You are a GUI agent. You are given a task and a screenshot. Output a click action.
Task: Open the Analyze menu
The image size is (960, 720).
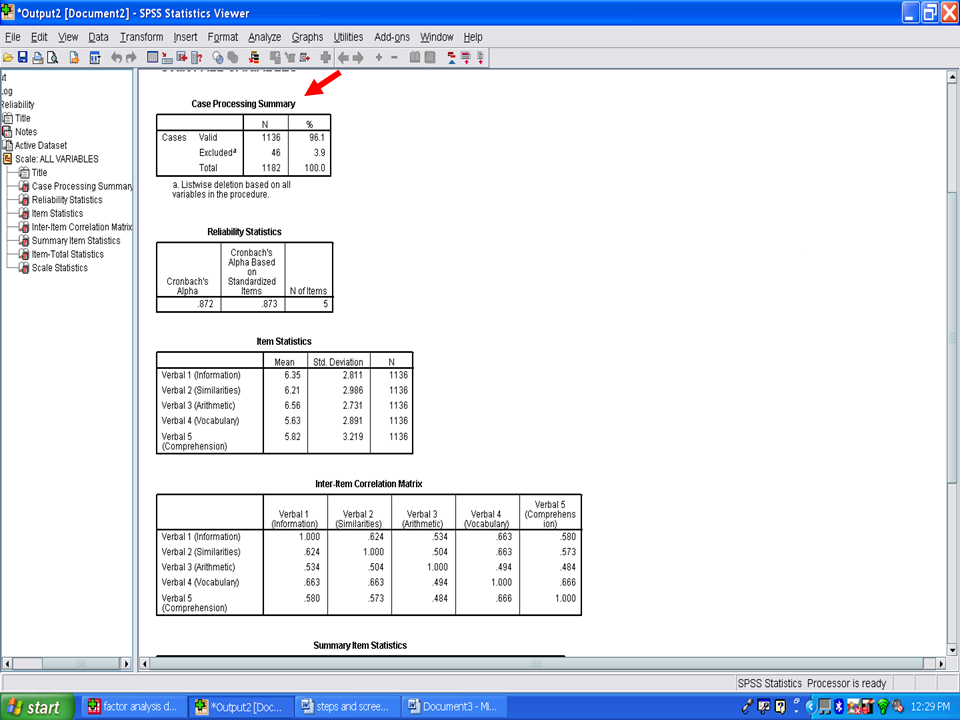264,37
